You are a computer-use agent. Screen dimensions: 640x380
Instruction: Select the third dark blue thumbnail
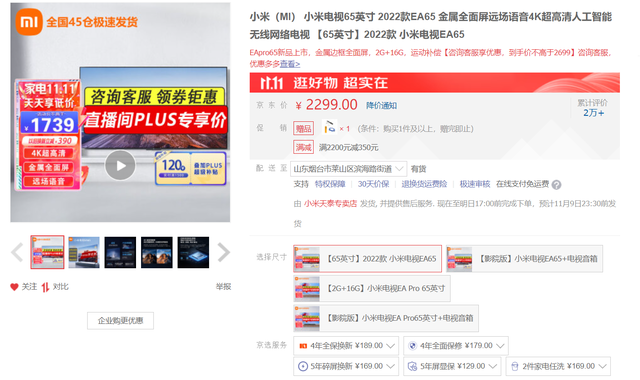pos(120,252)
